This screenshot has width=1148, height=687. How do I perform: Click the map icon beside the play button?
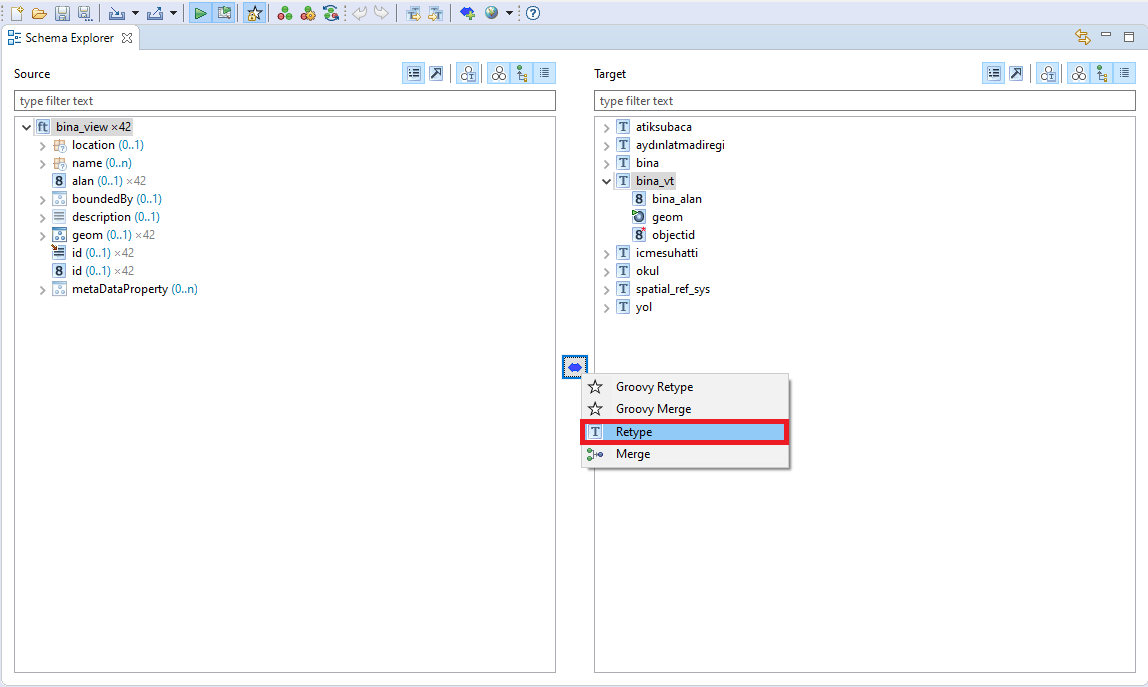224,13
